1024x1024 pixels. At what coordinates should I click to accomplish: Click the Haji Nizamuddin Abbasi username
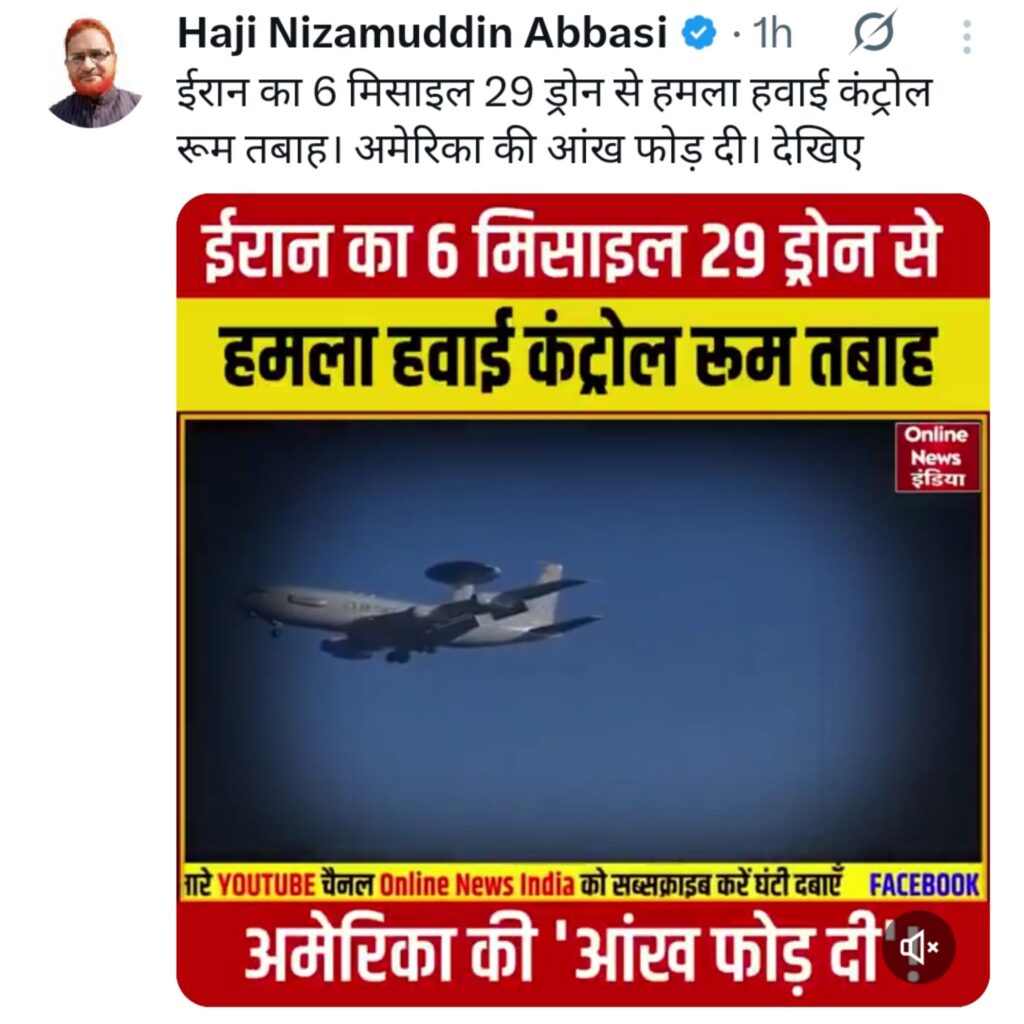[422, 33]
